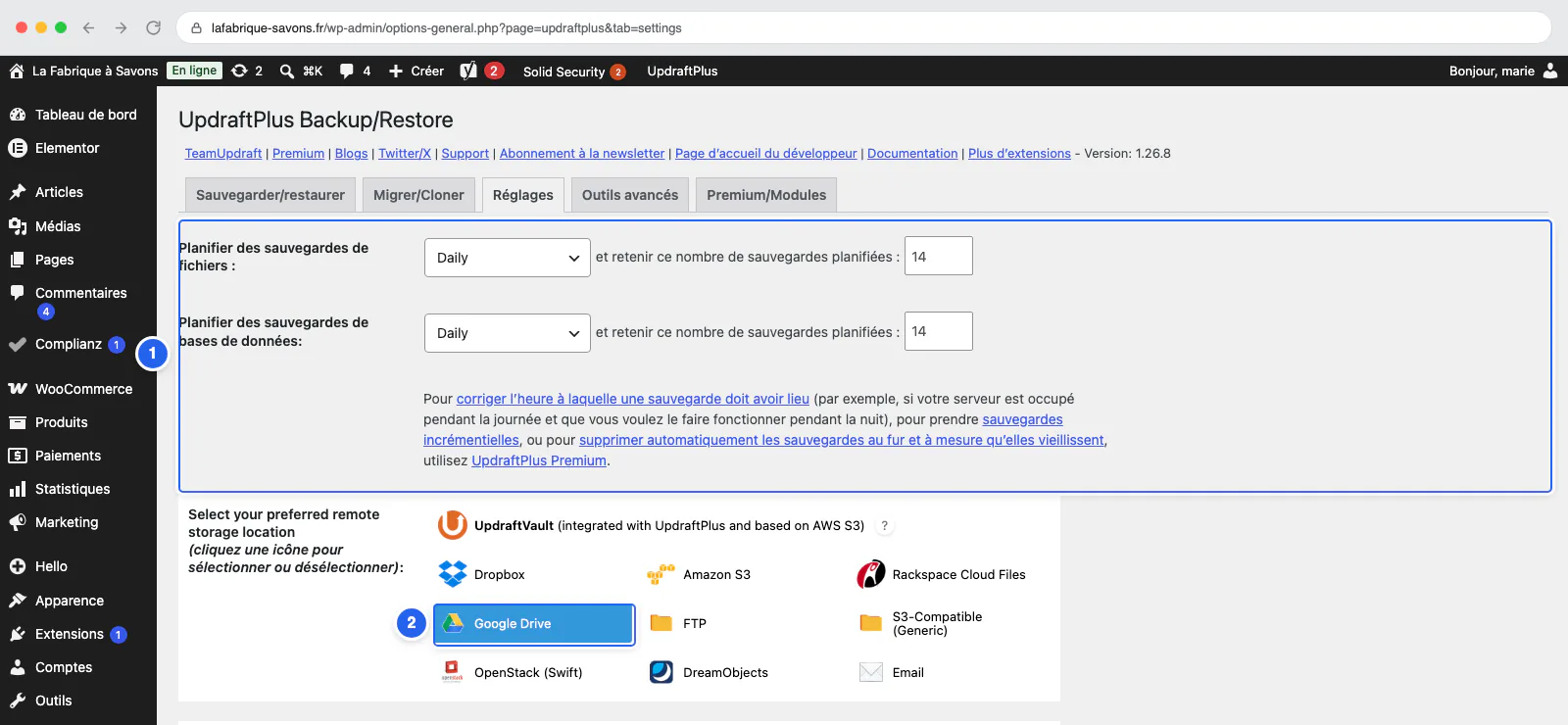Open the Premium/Modules tab
Image resolution: width=1568 pixels, height=725 pixels.
(x=766, y=195)
